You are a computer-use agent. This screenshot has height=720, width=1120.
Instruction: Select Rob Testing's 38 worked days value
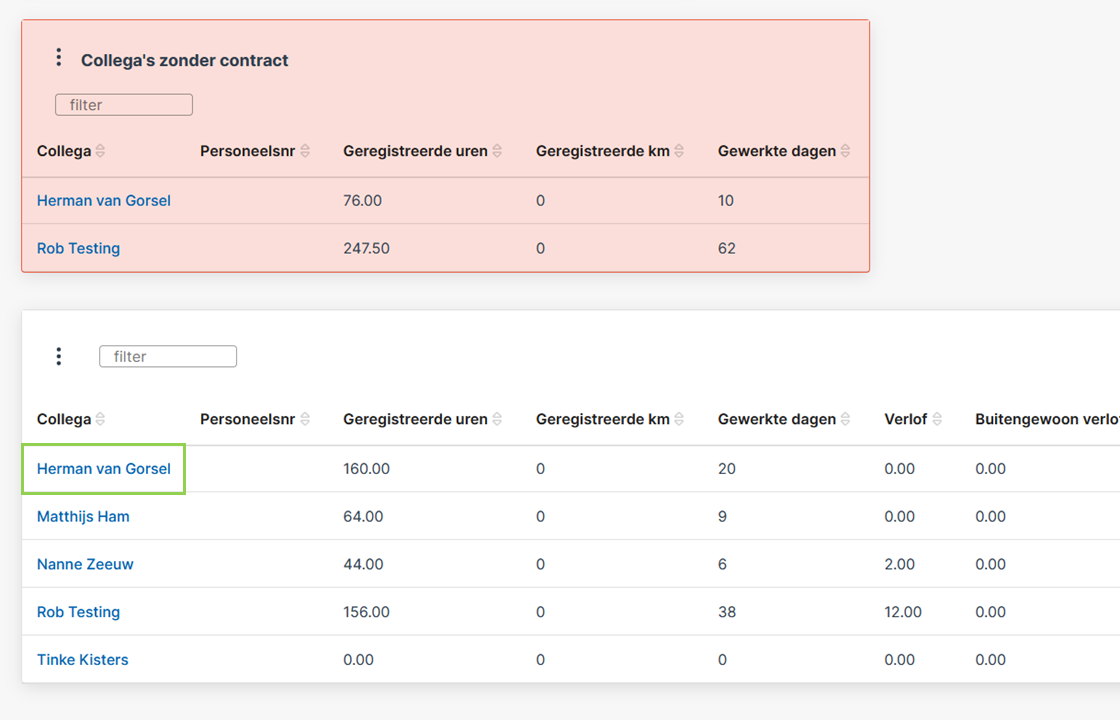click(x=726, y=612)
